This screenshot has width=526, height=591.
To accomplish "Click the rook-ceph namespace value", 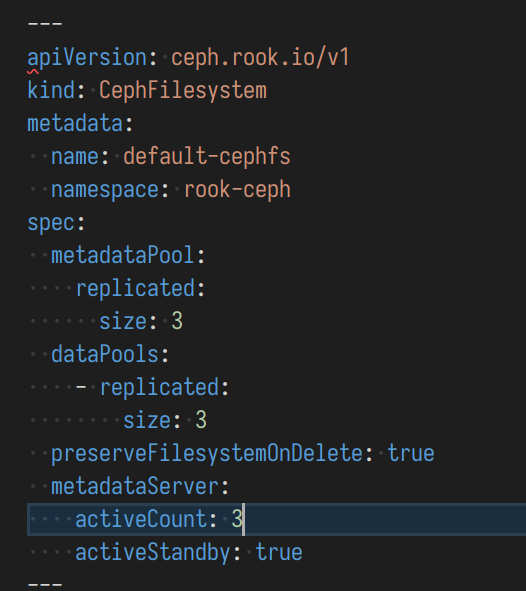I will pyautogui.click(x=237, y=189).
